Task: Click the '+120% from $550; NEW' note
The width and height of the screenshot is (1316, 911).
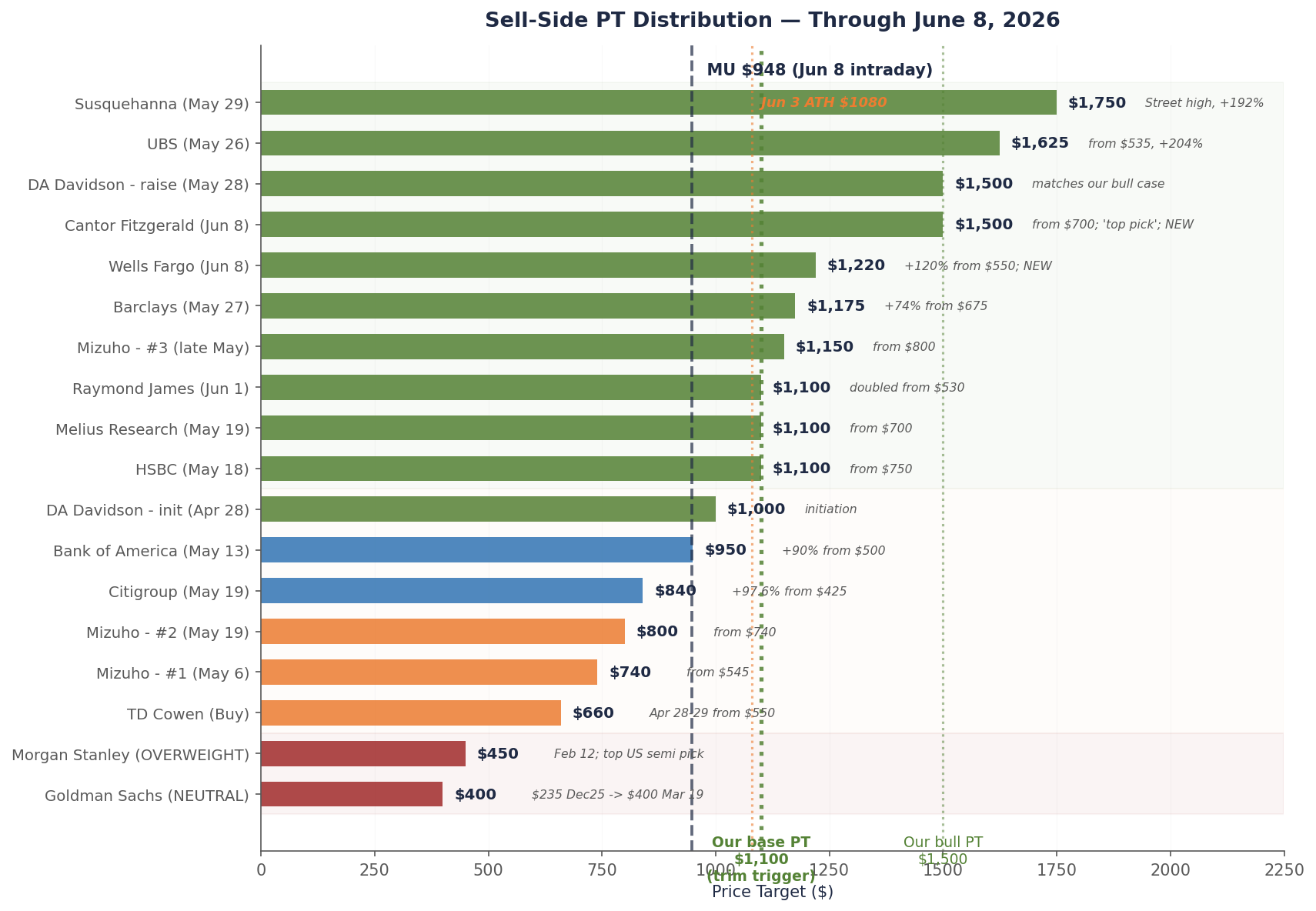Action: [x=978, y=266]
